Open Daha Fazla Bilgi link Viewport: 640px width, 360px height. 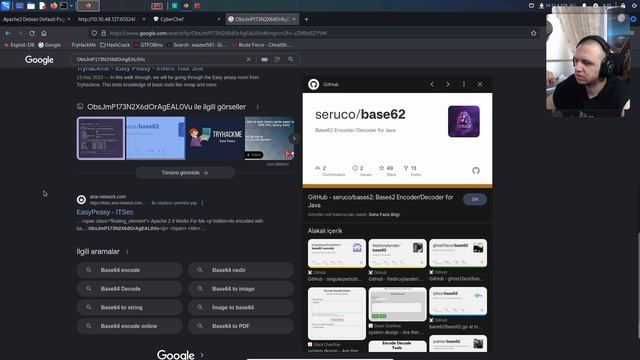tap(384, 215)
